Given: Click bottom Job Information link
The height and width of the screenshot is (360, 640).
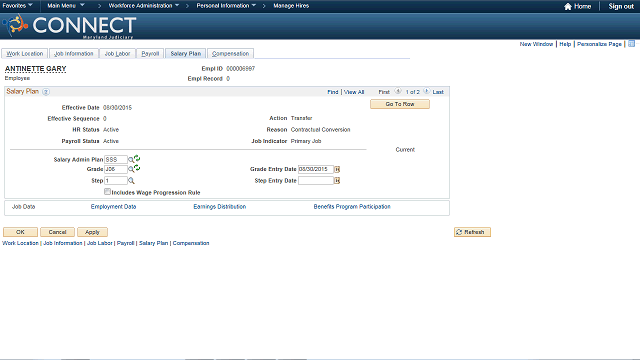Looking at the screenshot, I should click(63, 243).
